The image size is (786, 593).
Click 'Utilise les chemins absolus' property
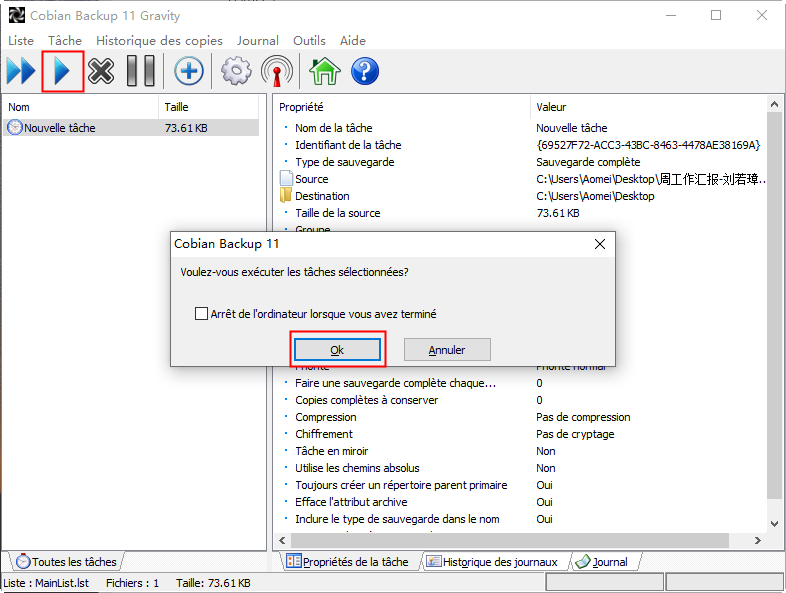(357, 468)
